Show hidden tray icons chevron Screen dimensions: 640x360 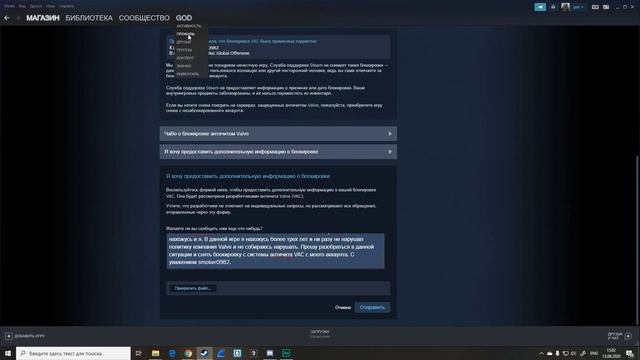[541, 353]
